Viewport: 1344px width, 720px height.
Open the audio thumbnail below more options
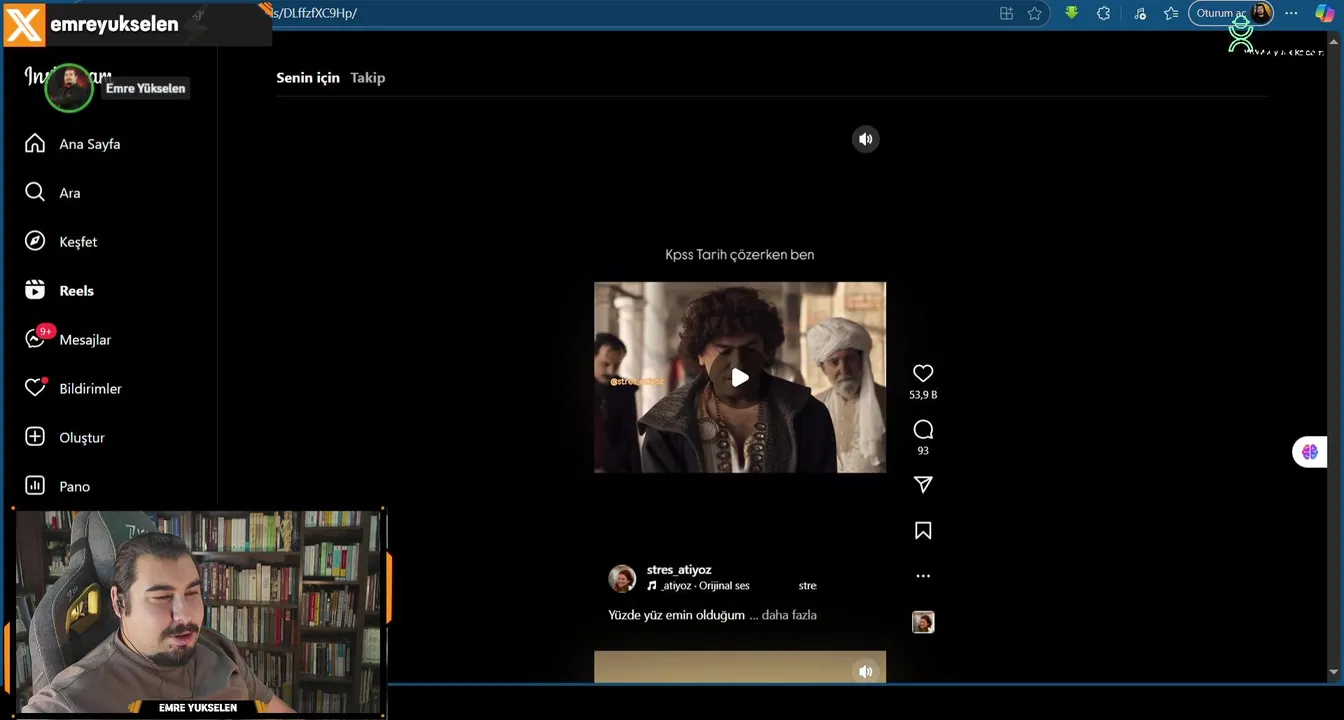click(x=923, y=622)
